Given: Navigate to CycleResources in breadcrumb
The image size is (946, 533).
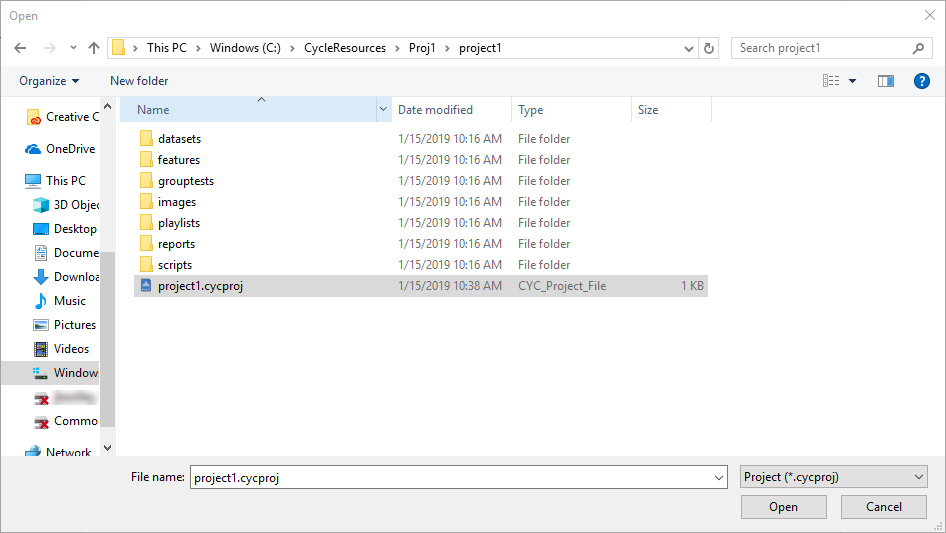Looking at the screenshot, I should pos(345,48).
